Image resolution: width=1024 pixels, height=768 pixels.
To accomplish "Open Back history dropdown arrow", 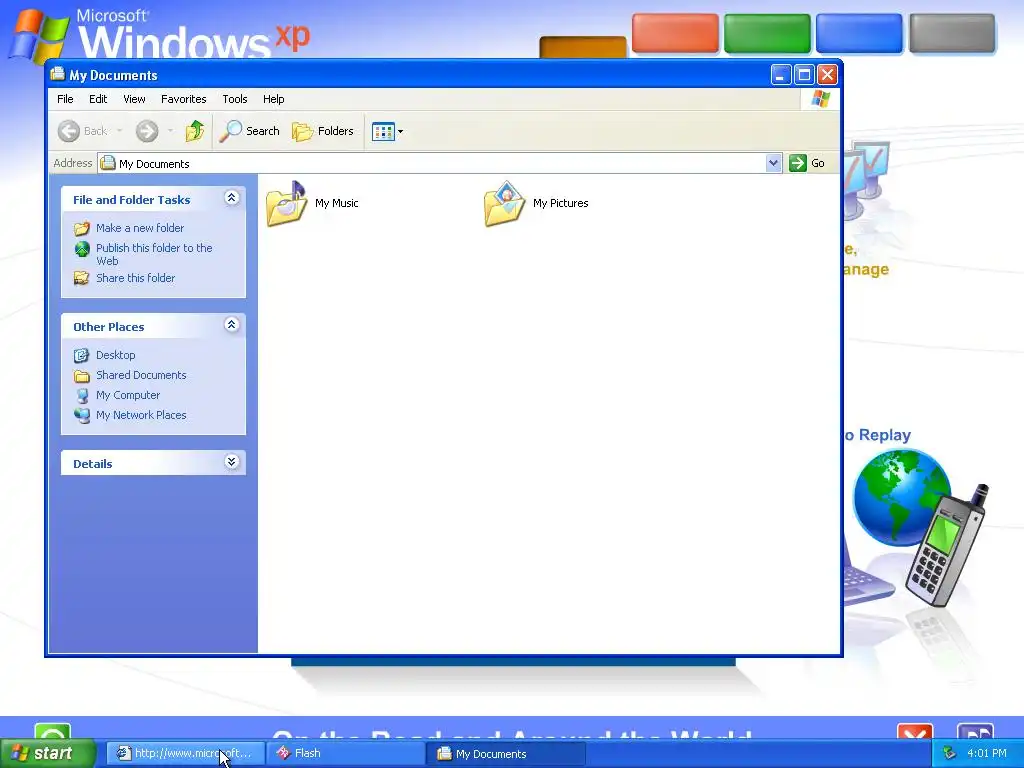I will tap(120, 131).
